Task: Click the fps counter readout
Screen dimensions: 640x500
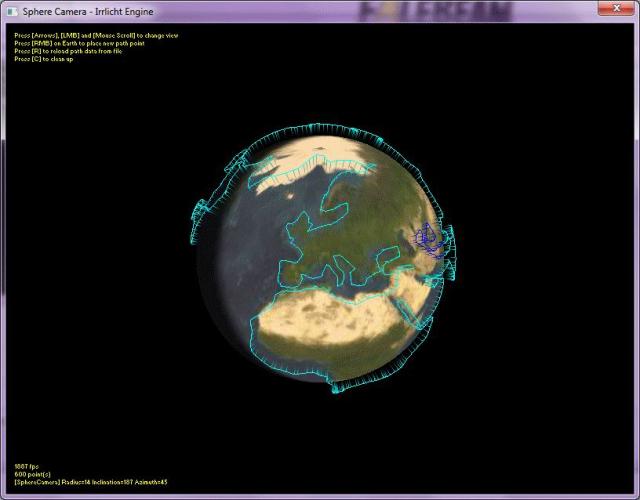Action: [25, 466]
